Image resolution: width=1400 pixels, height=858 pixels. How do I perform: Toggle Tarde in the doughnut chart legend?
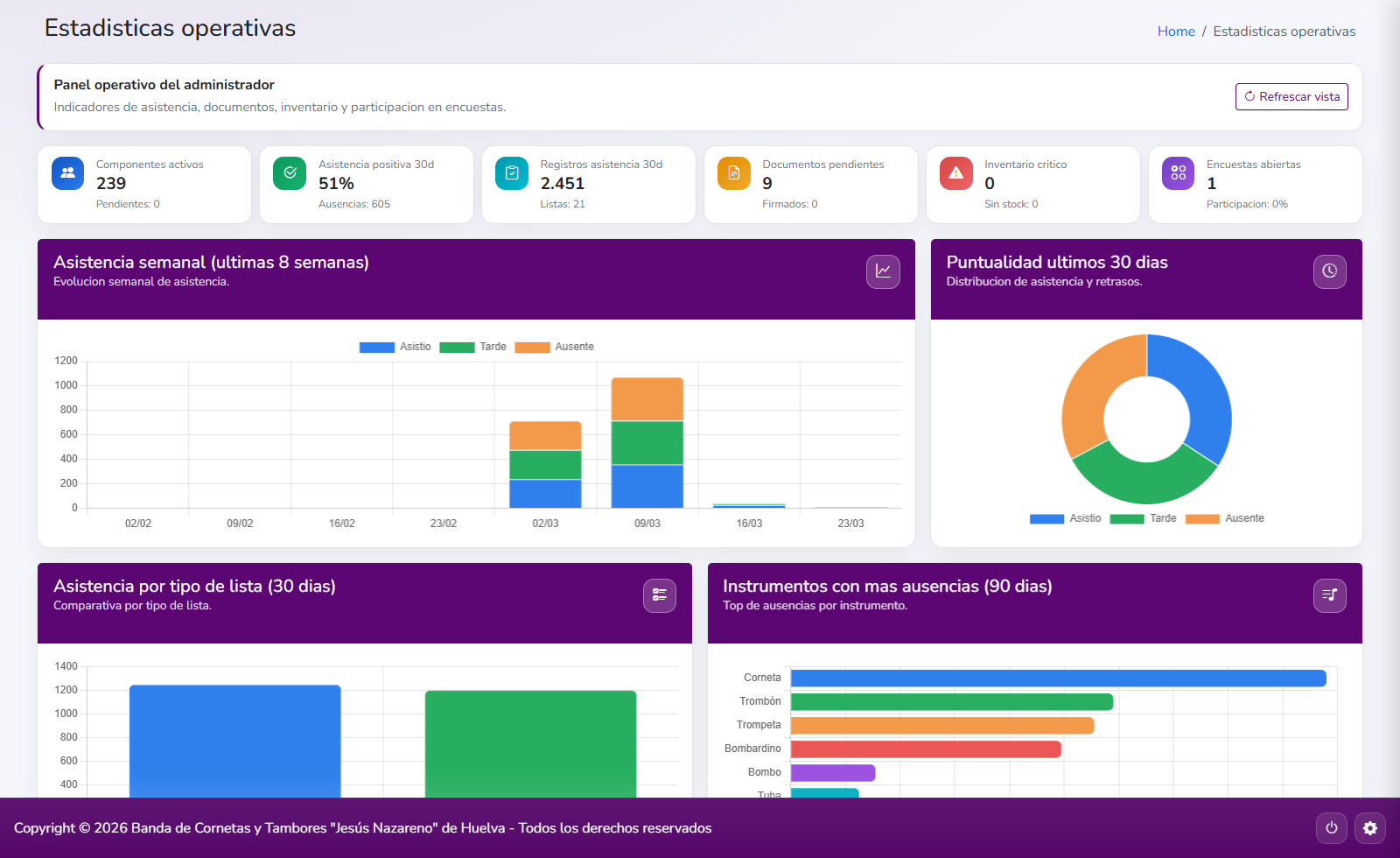pyautogui.click(x=1144, y=519)
